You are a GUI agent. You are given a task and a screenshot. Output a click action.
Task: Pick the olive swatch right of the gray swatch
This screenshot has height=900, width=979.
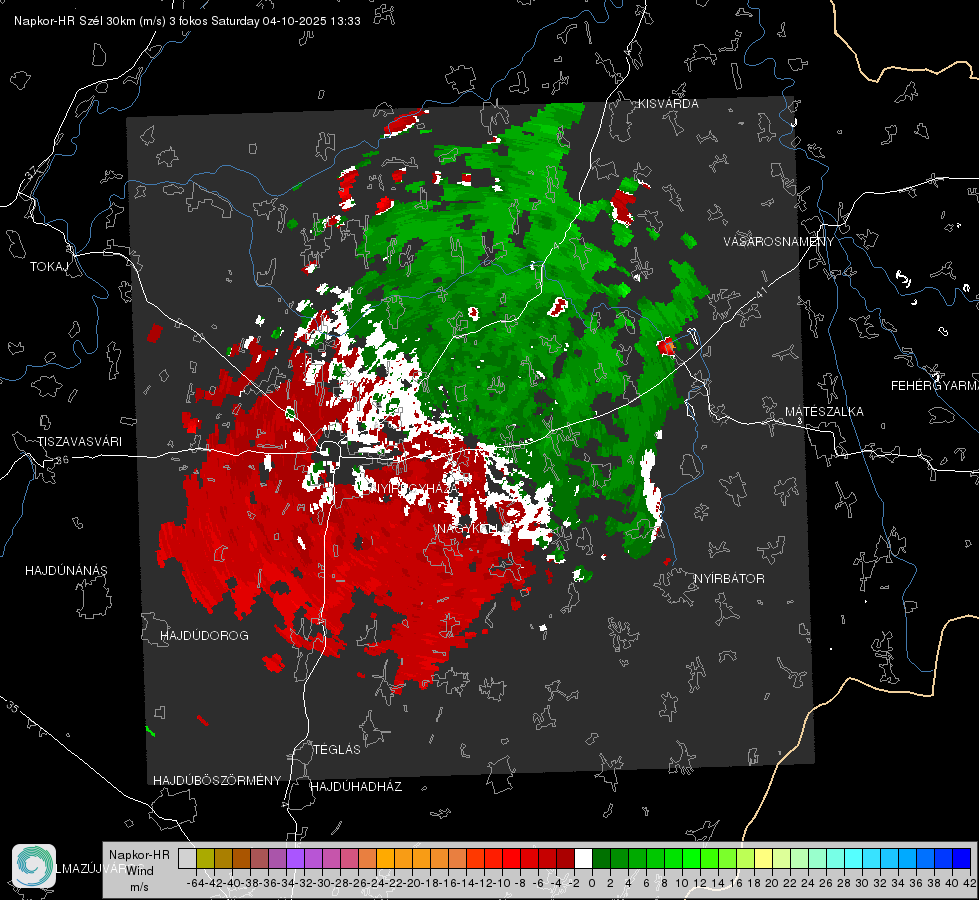[205, 858]
